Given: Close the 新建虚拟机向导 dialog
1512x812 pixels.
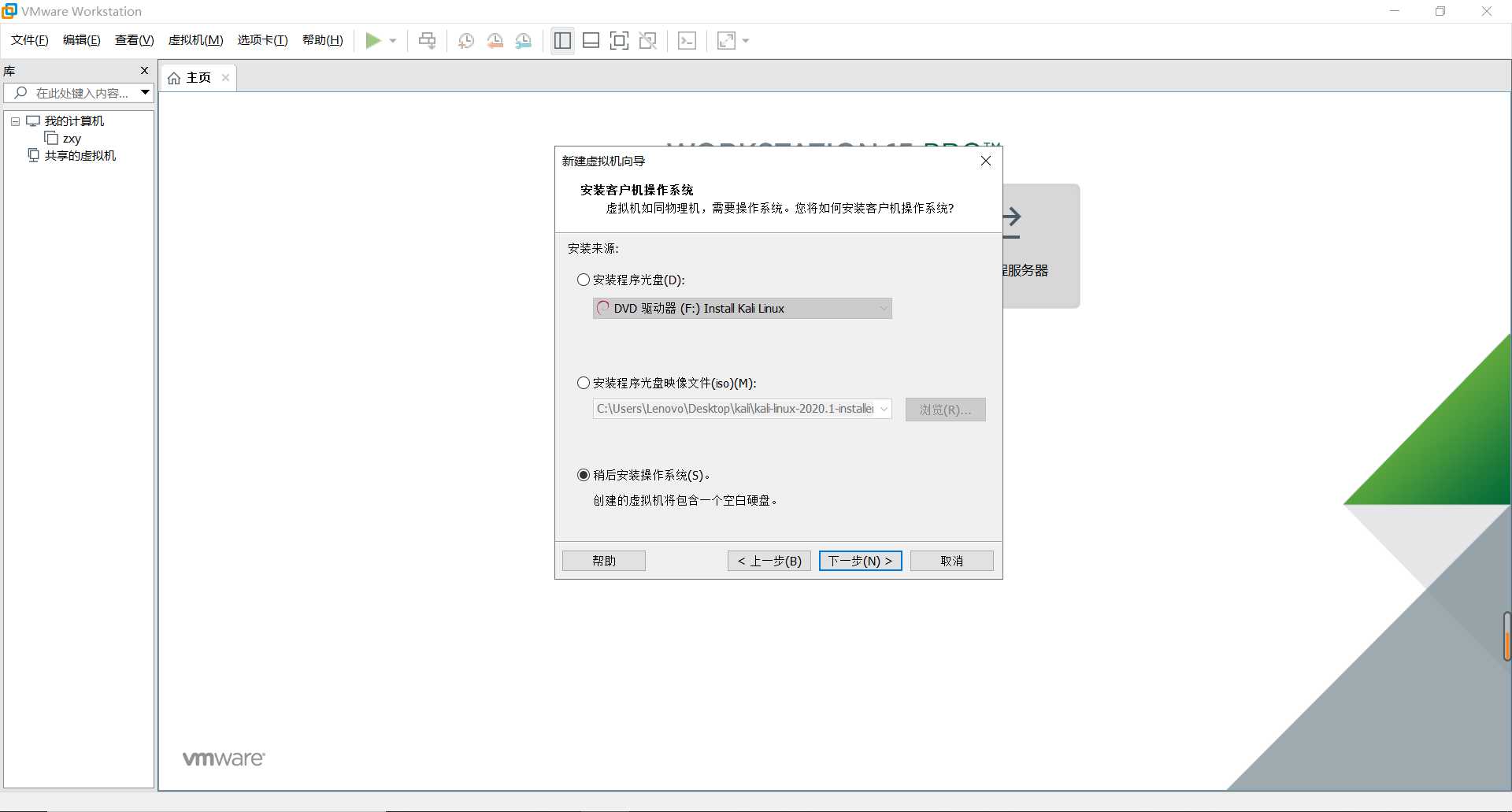Looking at the screenshot, I should coord(986,161).
